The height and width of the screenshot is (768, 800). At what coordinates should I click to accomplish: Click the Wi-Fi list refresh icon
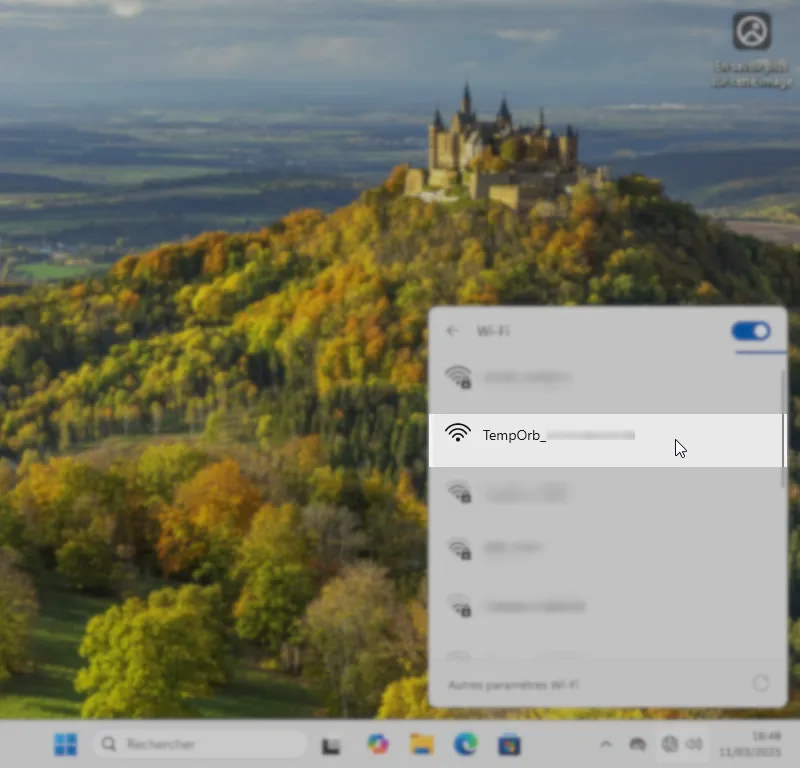click(760, 684)
